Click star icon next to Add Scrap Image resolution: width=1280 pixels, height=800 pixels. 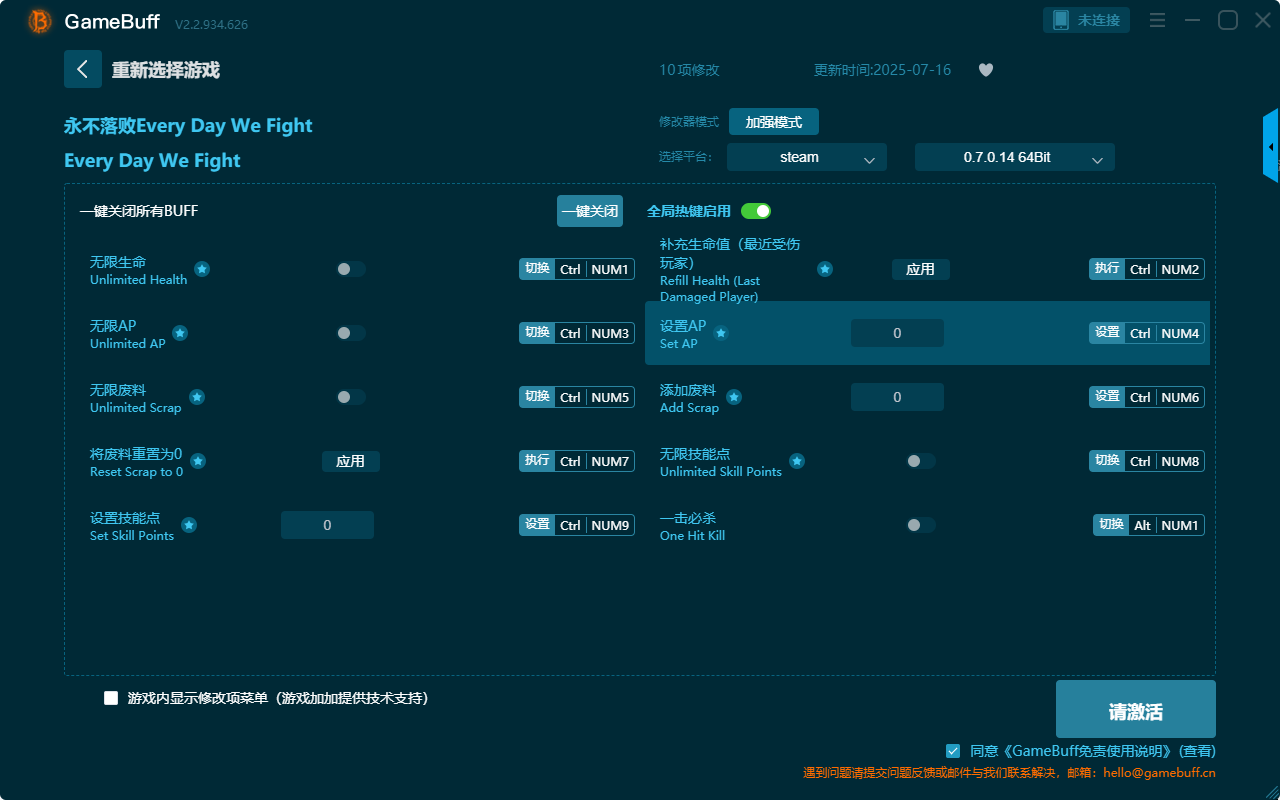(x=734, y=397)
